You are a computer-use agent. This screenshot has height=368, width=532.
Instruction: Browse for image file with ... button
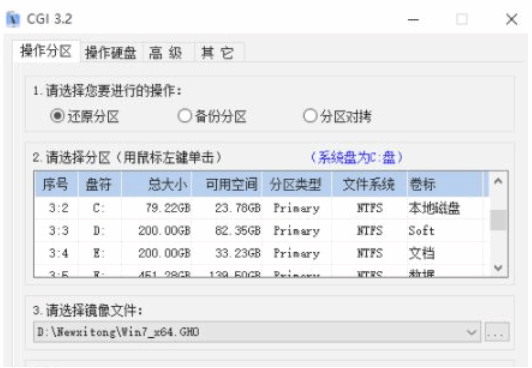497,332
